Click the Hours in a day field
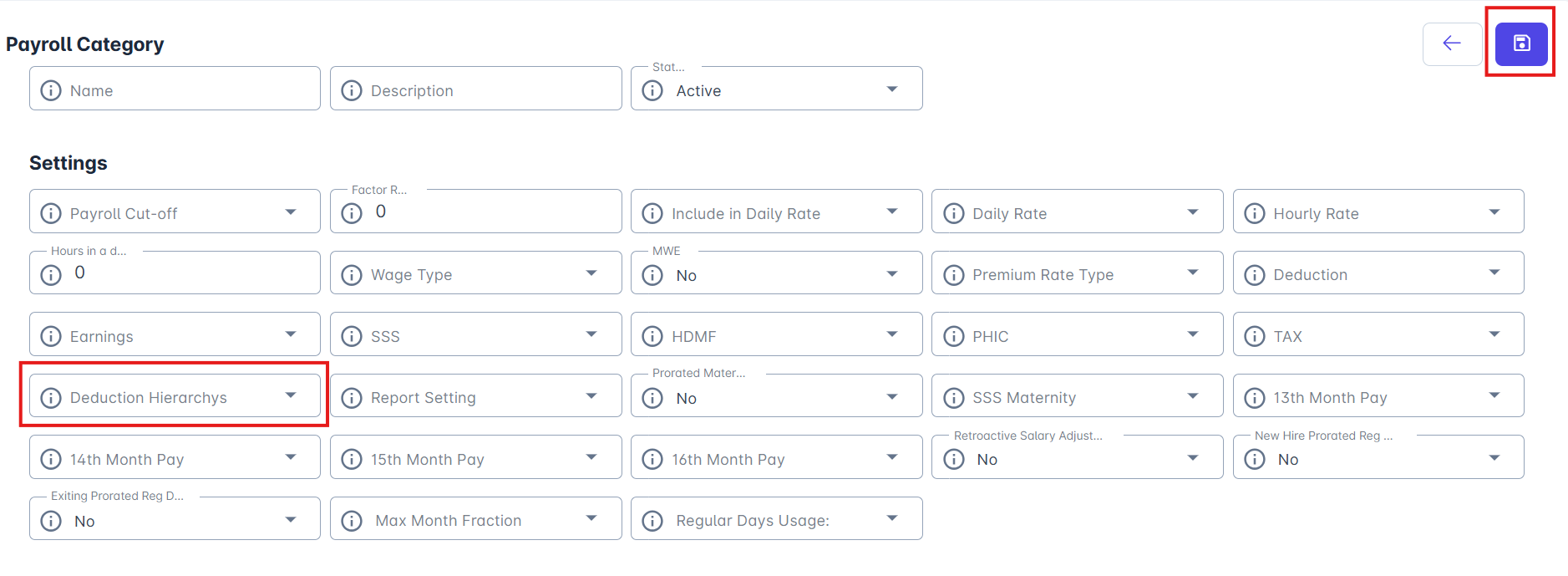The width and height of the screenshot is (1568, 576). tap(192, 273)
